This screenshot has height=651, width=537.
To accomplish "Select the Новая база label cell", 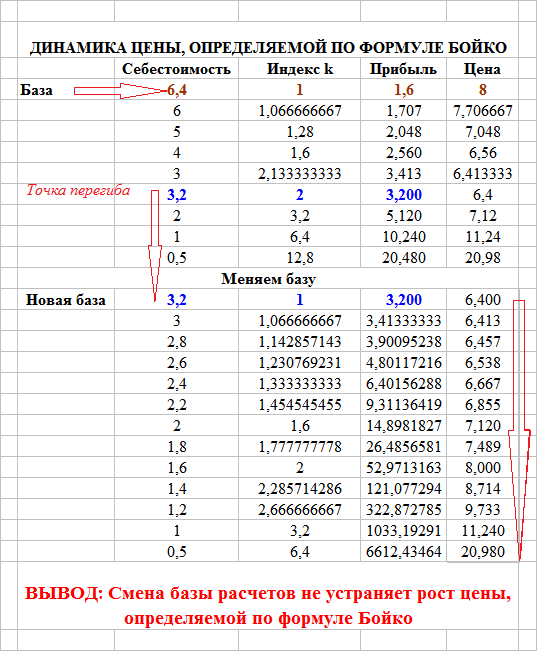I will coord(66,299).
